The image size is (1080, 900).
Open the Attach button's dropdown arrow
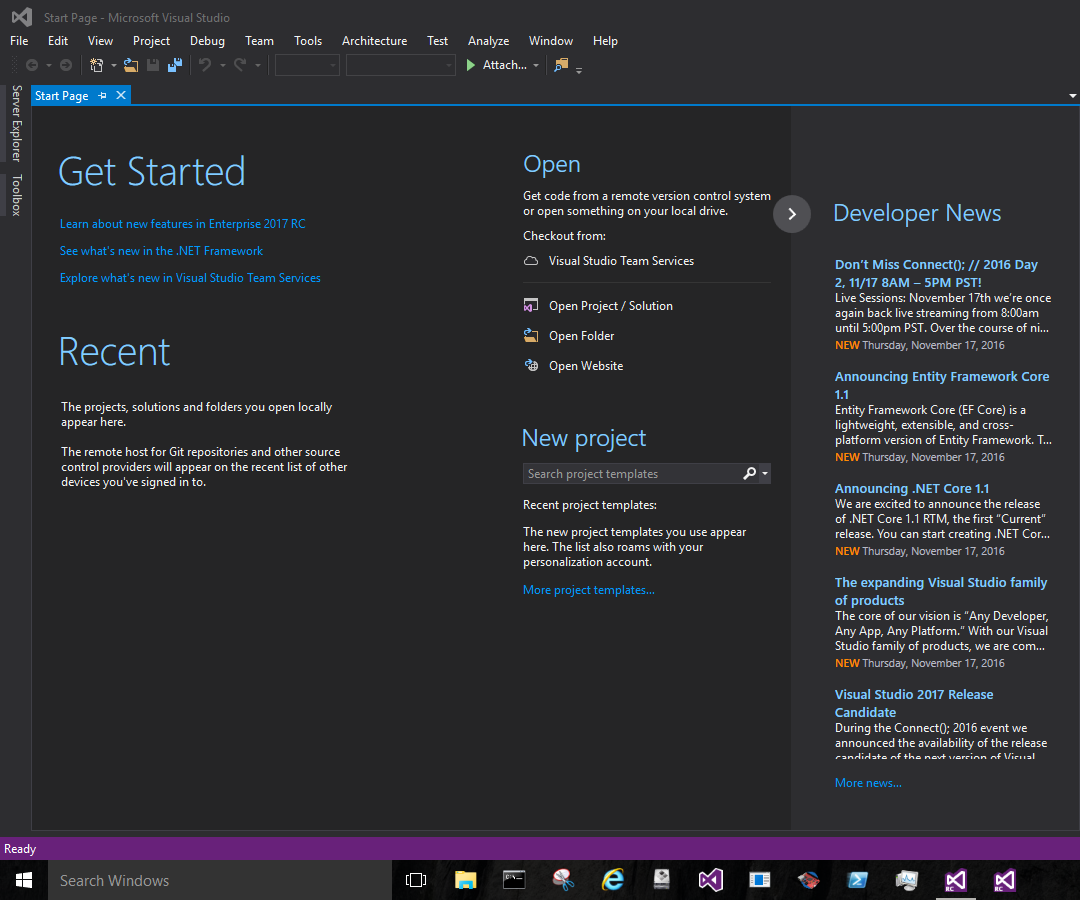pos(536,65)
